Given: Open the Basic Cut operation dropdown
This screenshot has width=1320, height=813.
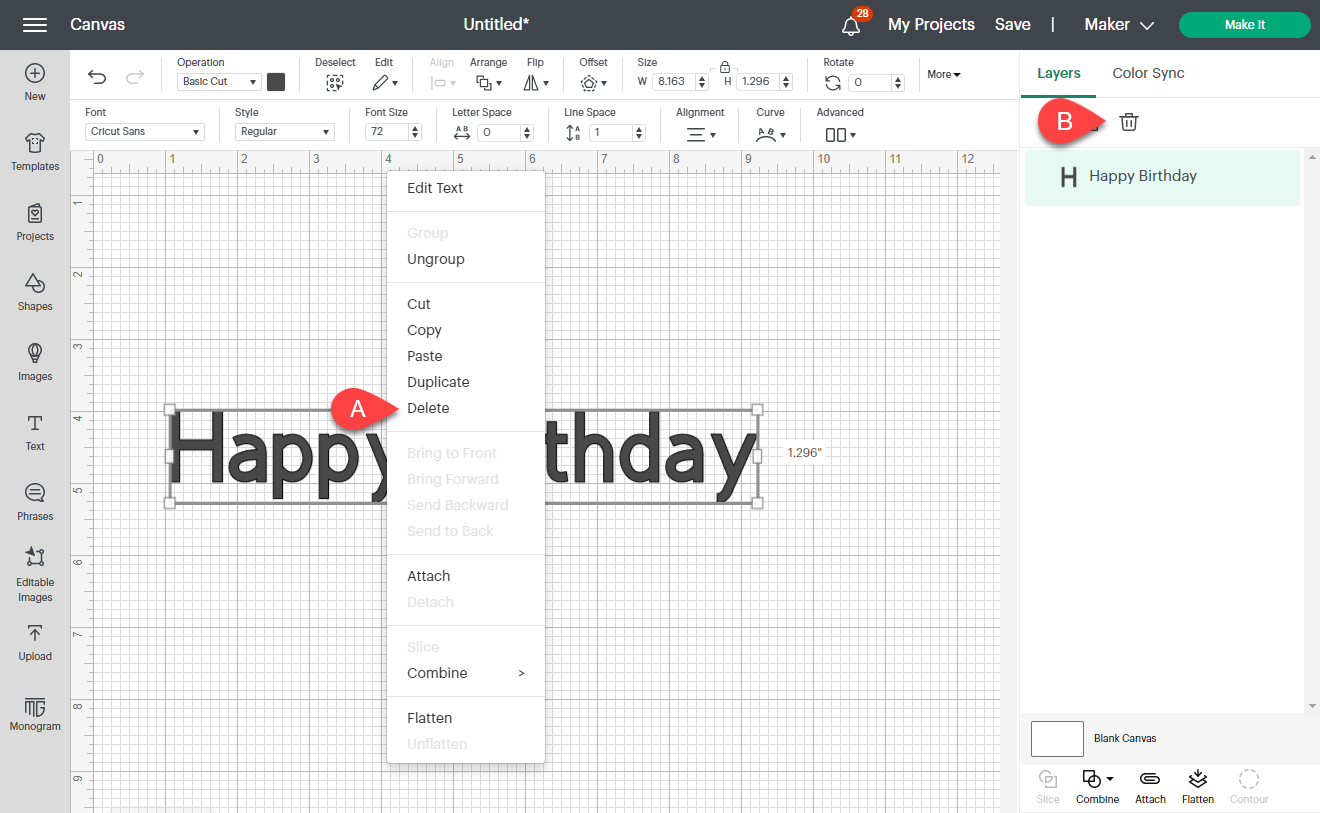Looking at the screenshot, I should [218, 81].
